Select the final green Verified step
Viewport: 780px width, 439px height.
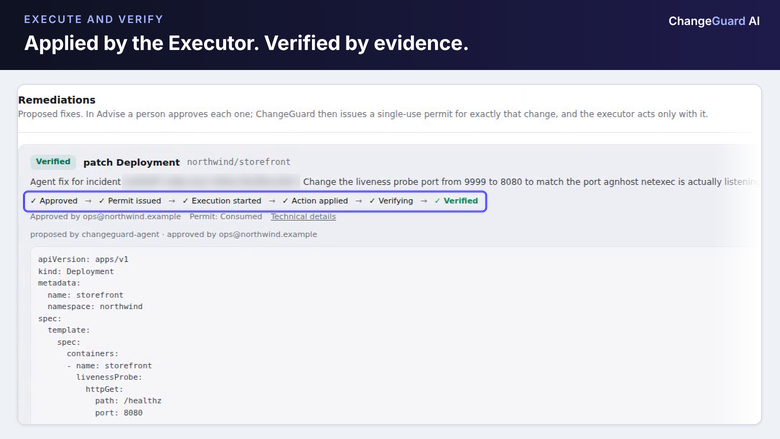click(456, 201)
